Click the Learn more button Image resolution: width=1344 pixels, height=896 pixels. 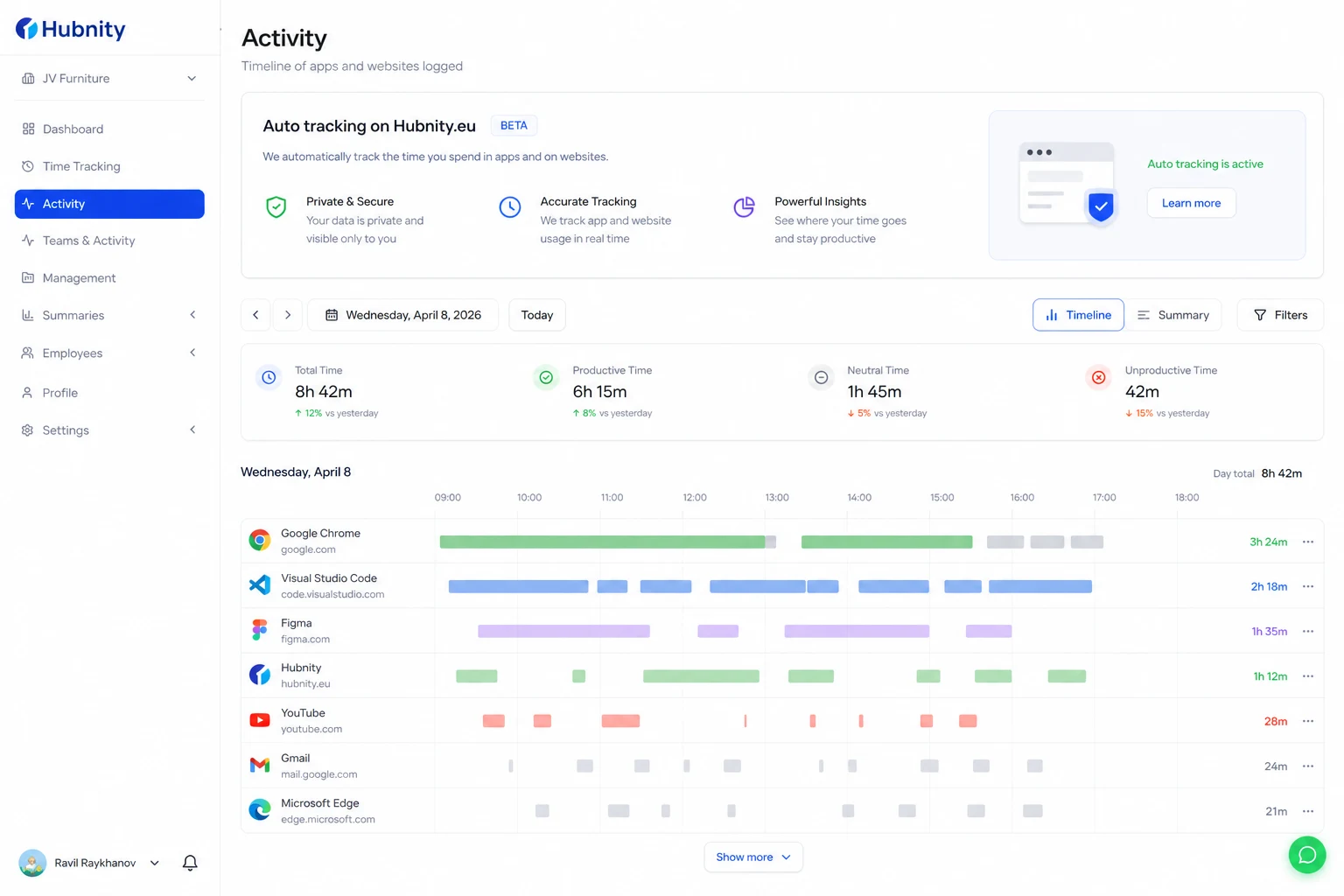pyautogui.click(x=1191, y=203)
